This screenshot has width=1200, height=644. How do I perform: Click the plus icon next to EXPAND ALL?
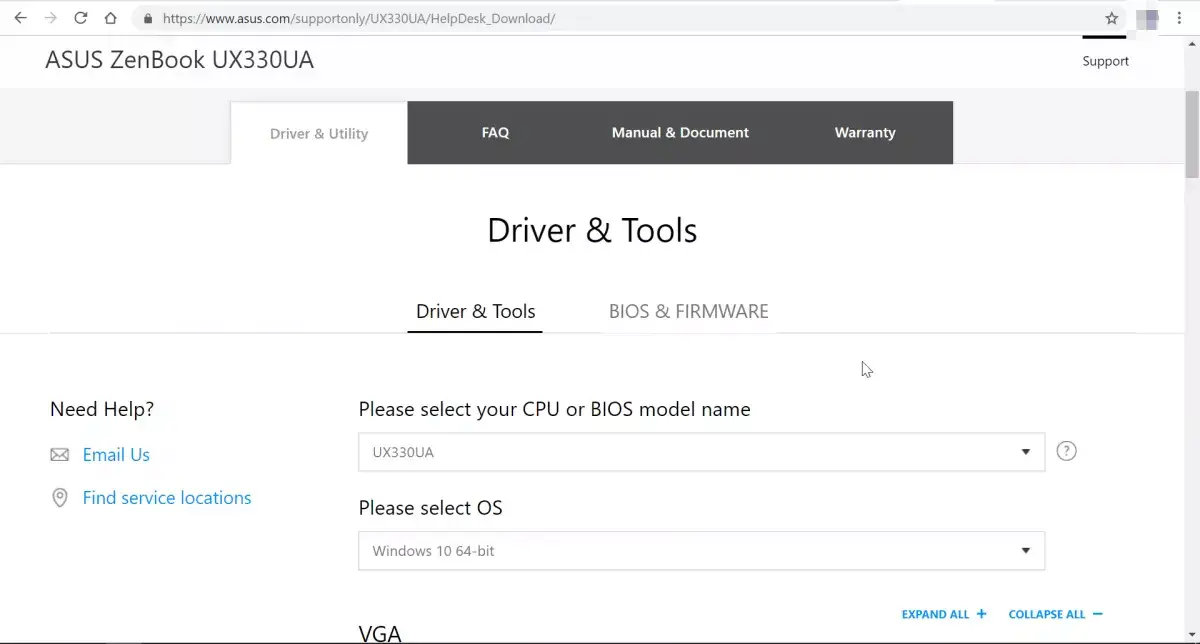point(981,614)
